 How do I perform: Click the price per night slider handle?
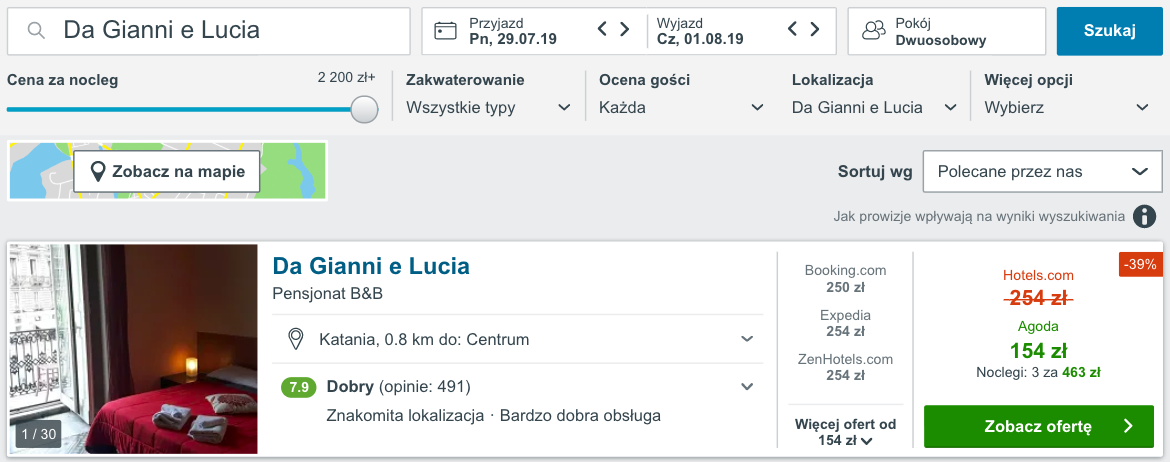pos(364,109)
